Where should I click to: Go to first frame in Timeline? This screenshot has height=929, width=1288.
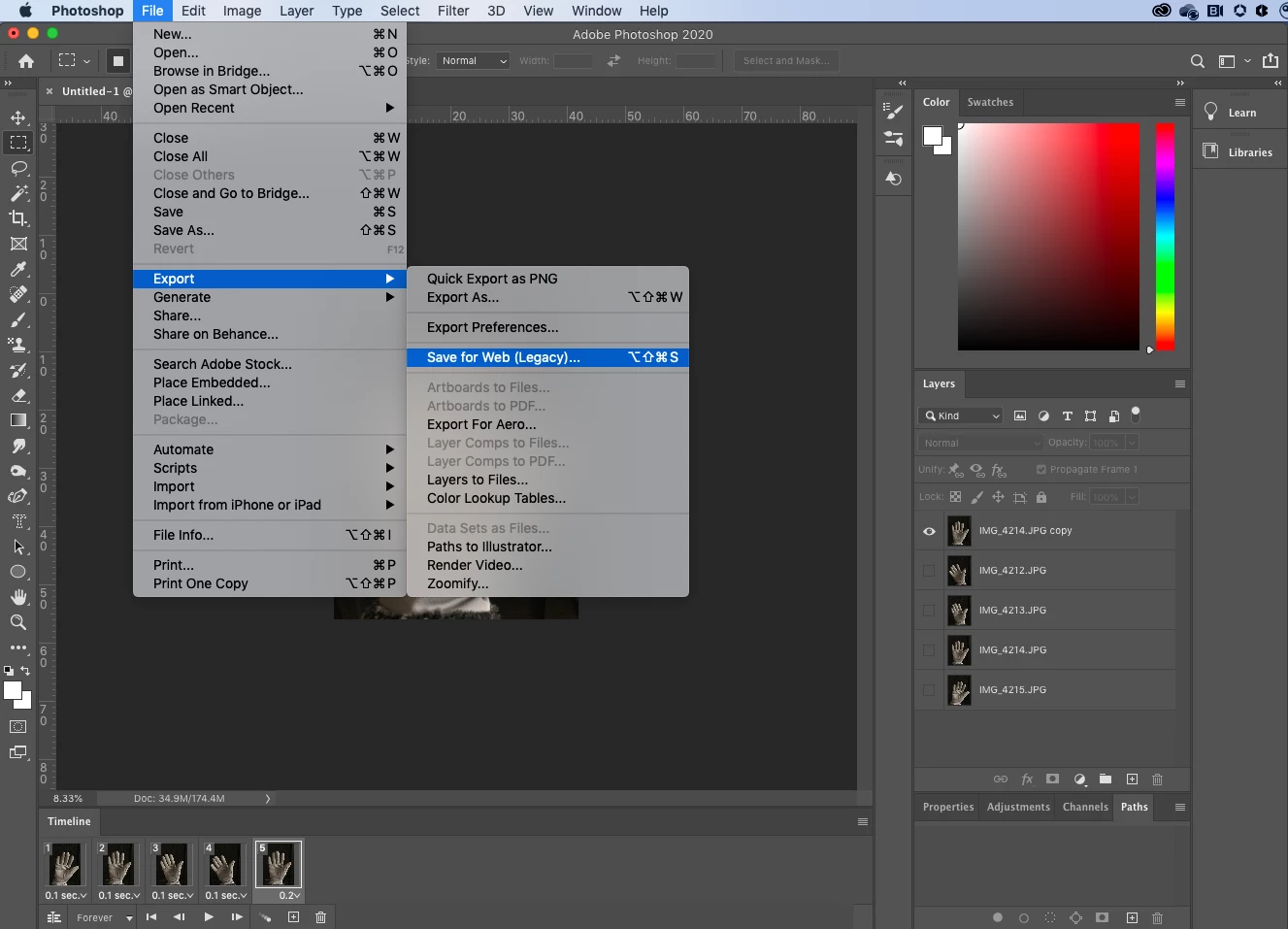click(x=151, y=917)
